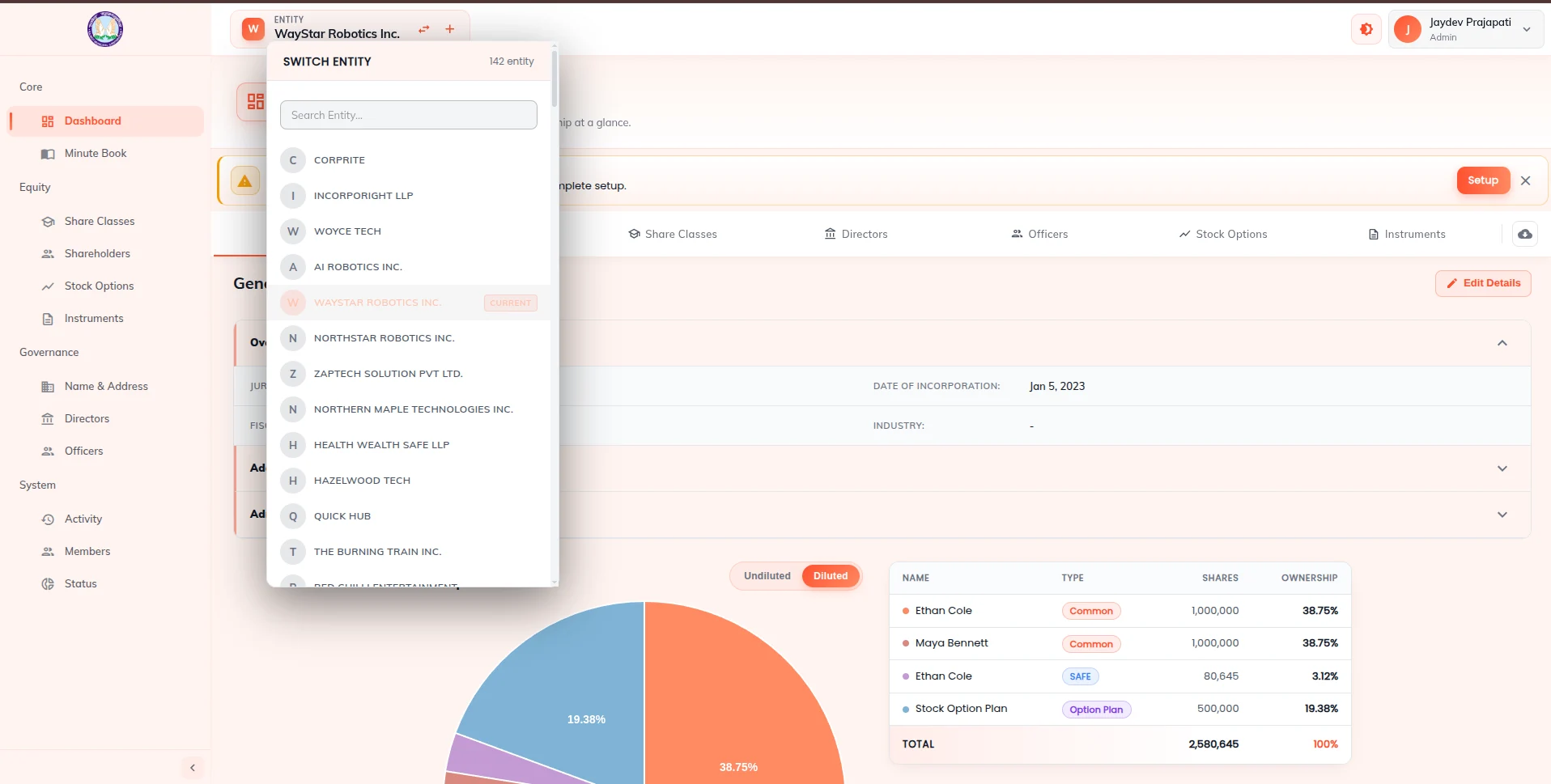Switch to NORTHSTAR ROBOTICS INC. entity
Viewport: 1551px width, 784px height.
(409, 338)
